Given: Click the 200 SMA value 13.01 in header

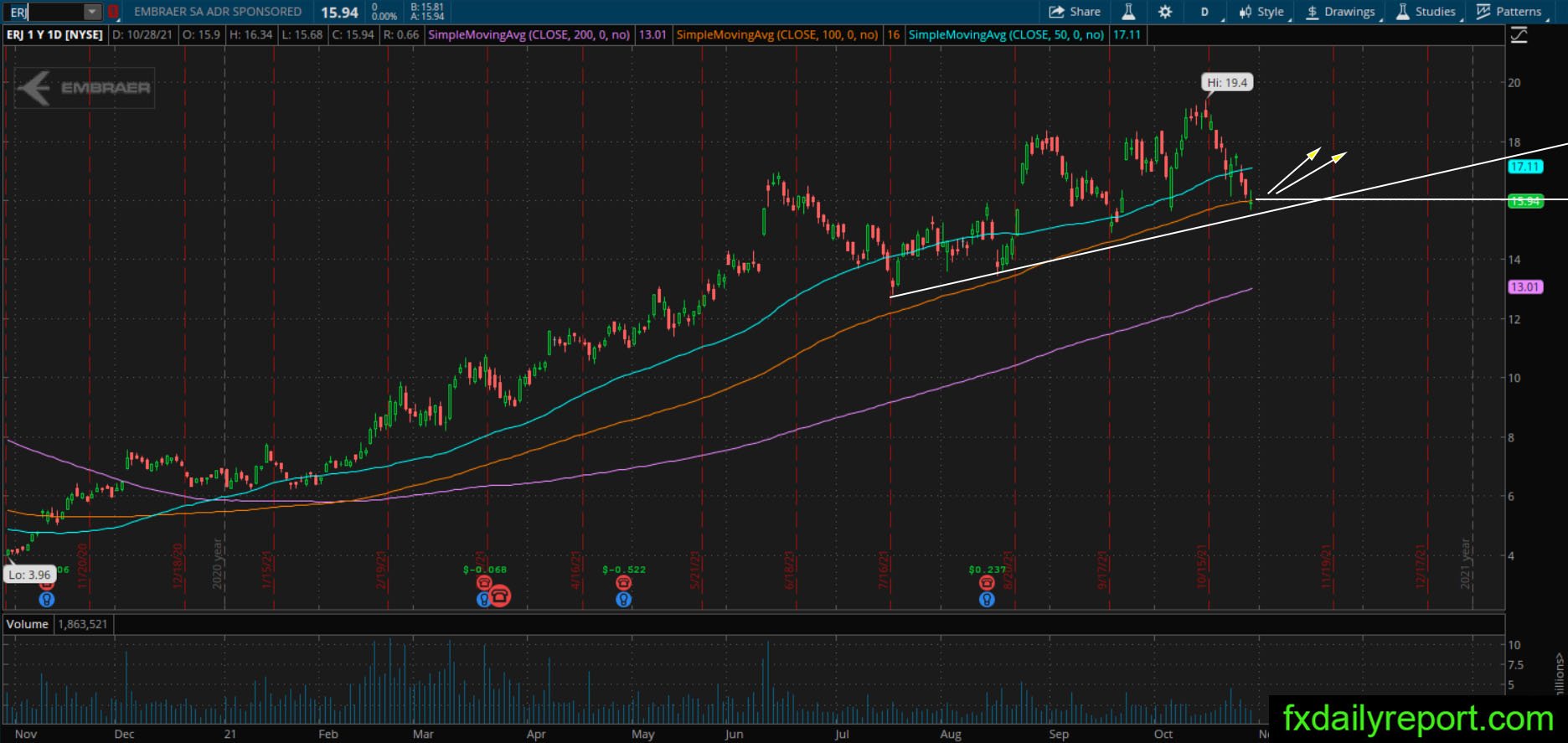Looking at the screenshot, I should coord(652,35).
